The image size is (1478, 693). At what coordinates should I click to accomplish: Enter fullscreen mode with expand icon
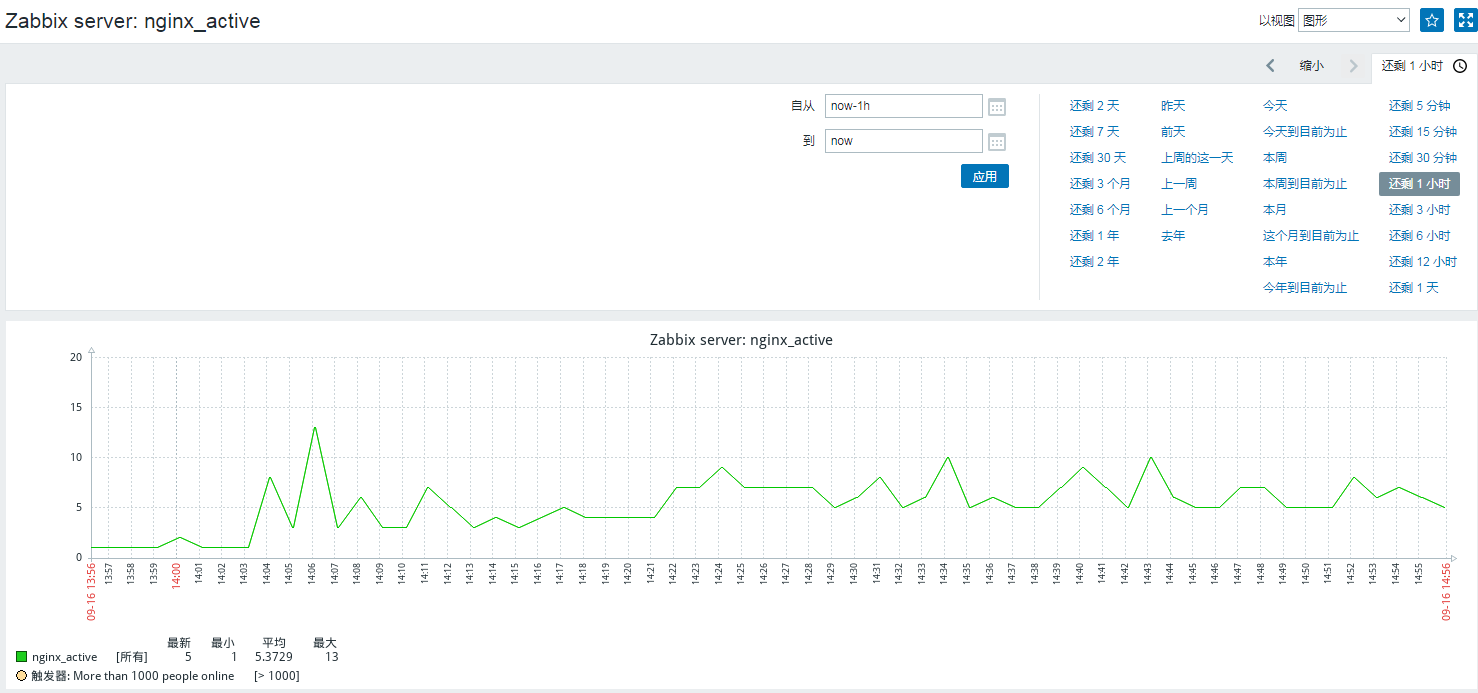(1465, 20)
